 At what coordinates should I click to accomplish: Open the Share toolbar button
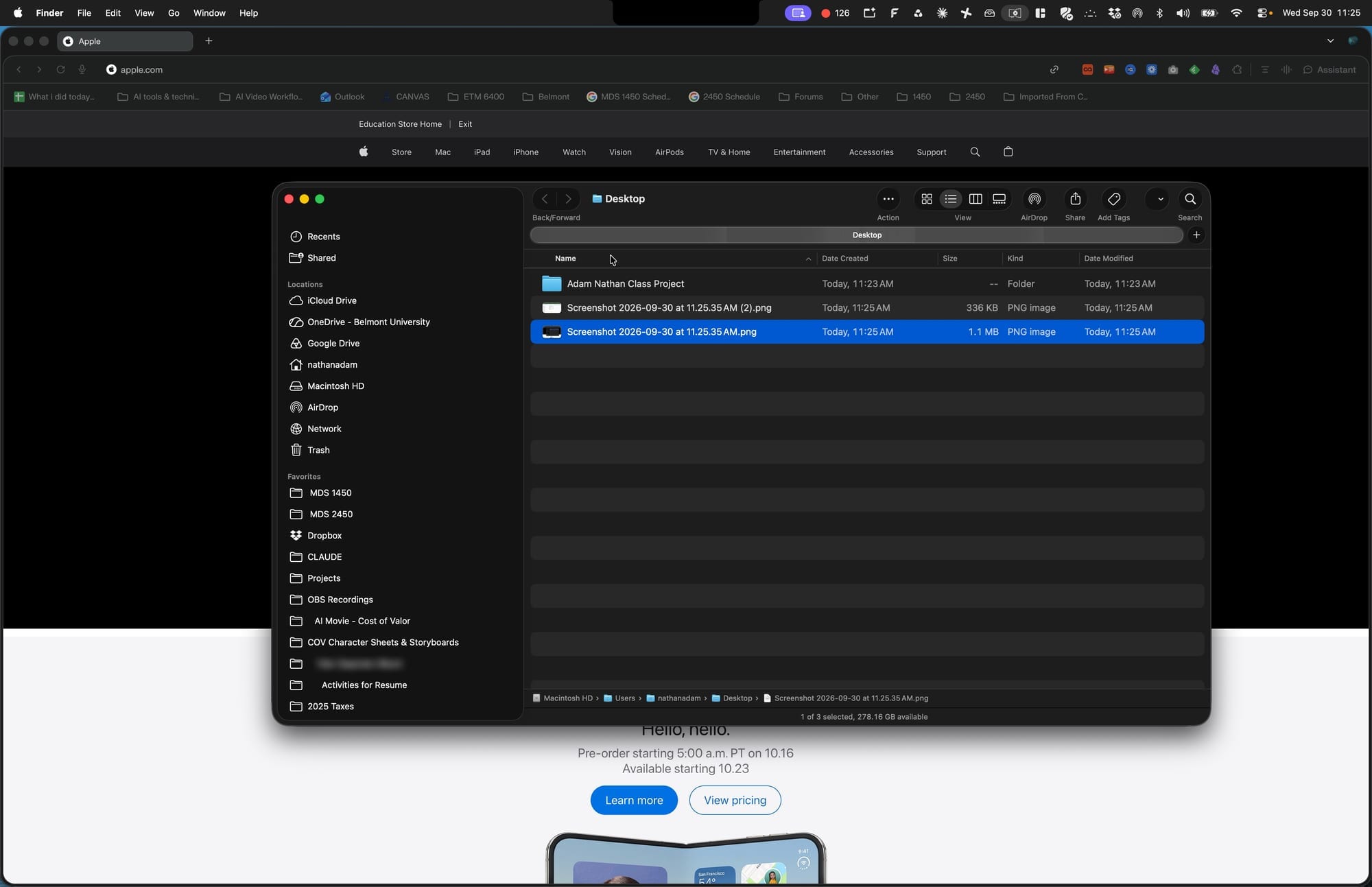(1075, 199)
